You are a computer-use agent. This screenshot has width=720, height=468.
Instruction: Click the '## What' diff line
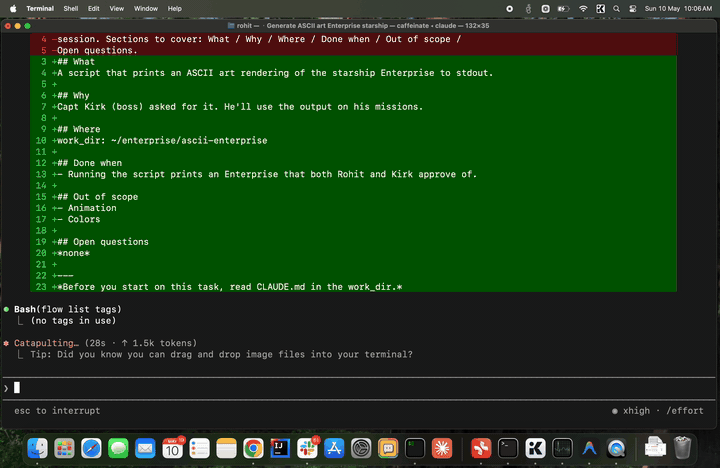point(76,62)
